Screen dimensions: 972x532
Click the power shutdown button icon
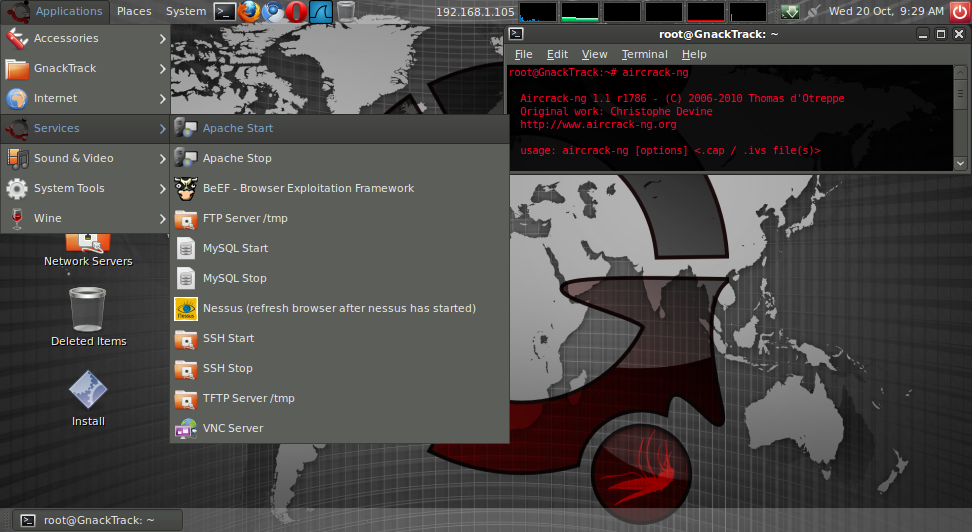coord(960,11)
